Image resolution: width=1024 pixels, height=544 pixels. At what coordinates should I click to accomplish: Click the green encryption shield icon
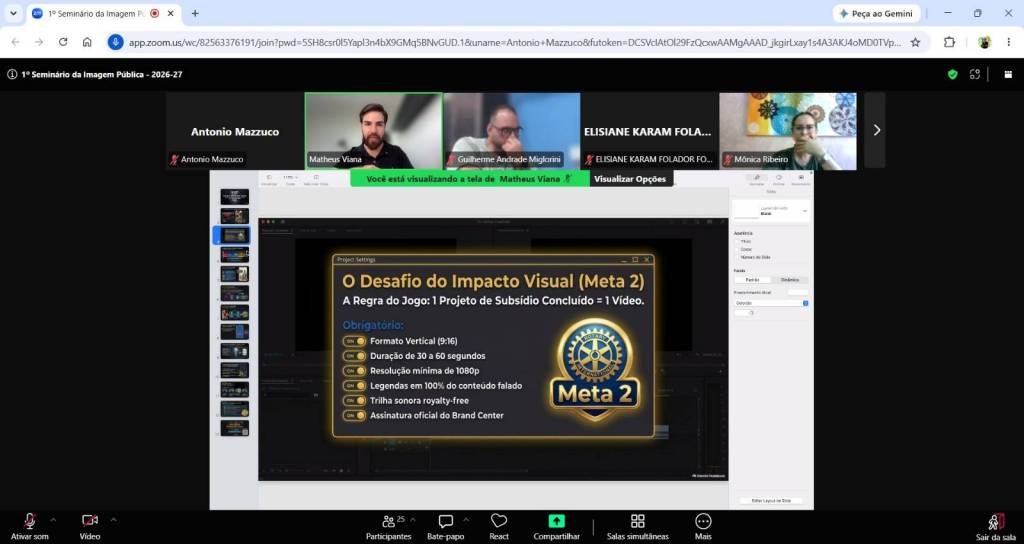pos(952,74)
